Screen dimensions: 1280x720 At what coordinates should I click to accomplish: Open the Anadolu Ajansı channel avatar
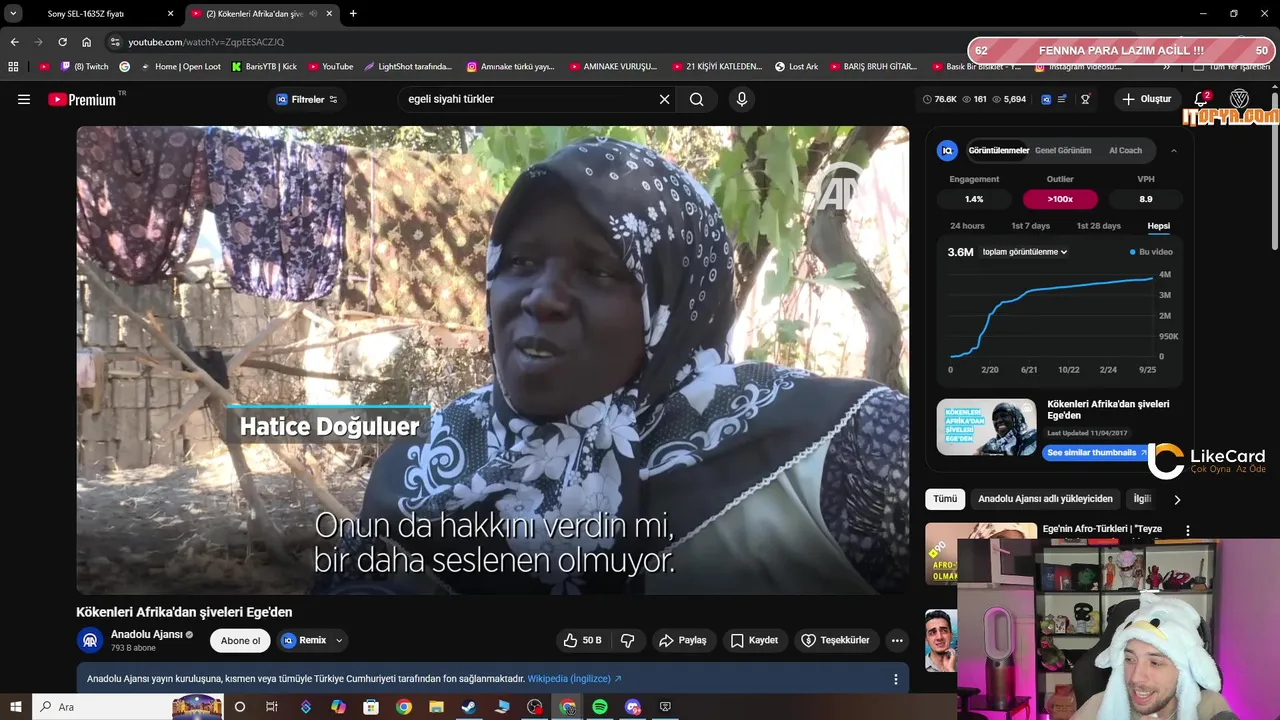(x=90, y=640)
